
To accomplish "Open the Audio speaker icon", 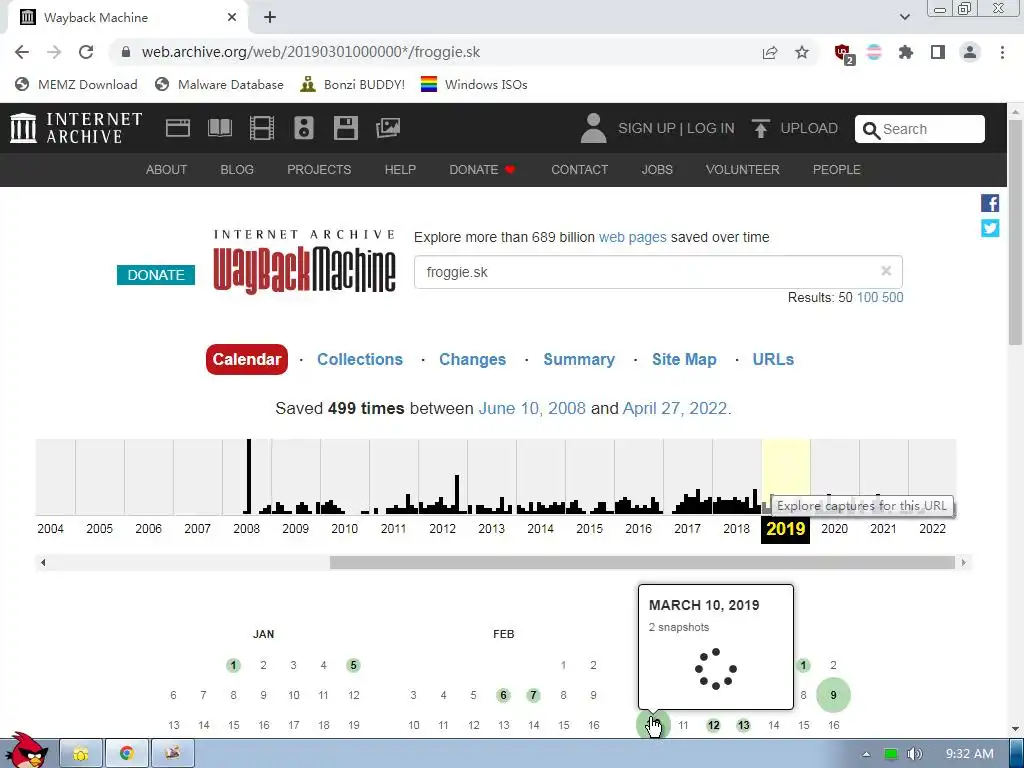I will [x=304, y=128].
